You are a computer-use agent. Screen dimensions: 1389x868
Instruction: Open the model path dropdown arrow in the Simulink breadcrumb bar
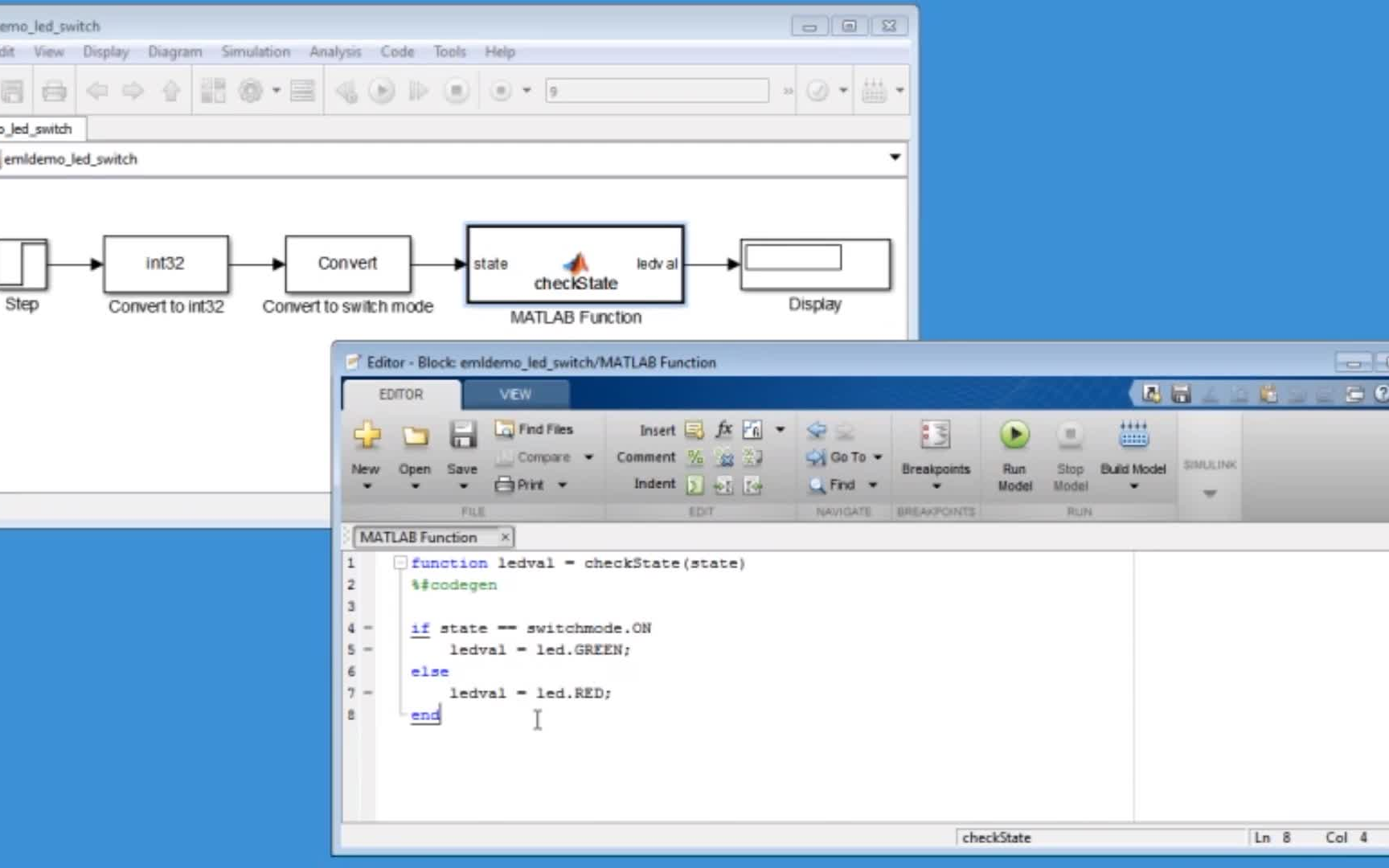click(895, 158)
